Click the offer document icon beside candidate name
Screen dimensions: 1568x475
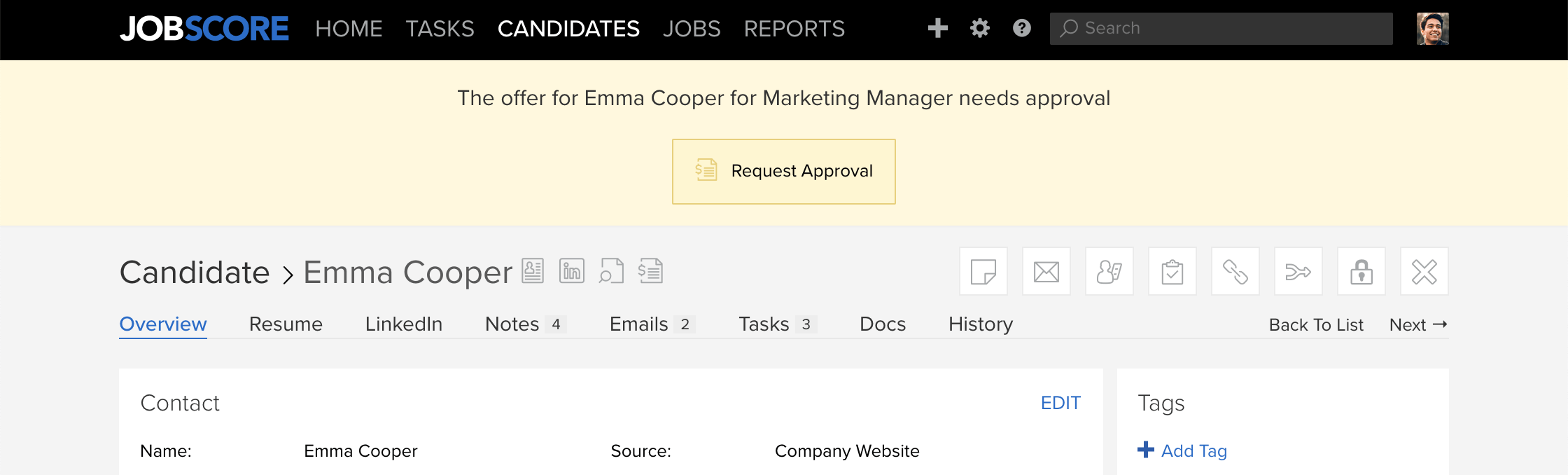[x=650, y=271]
